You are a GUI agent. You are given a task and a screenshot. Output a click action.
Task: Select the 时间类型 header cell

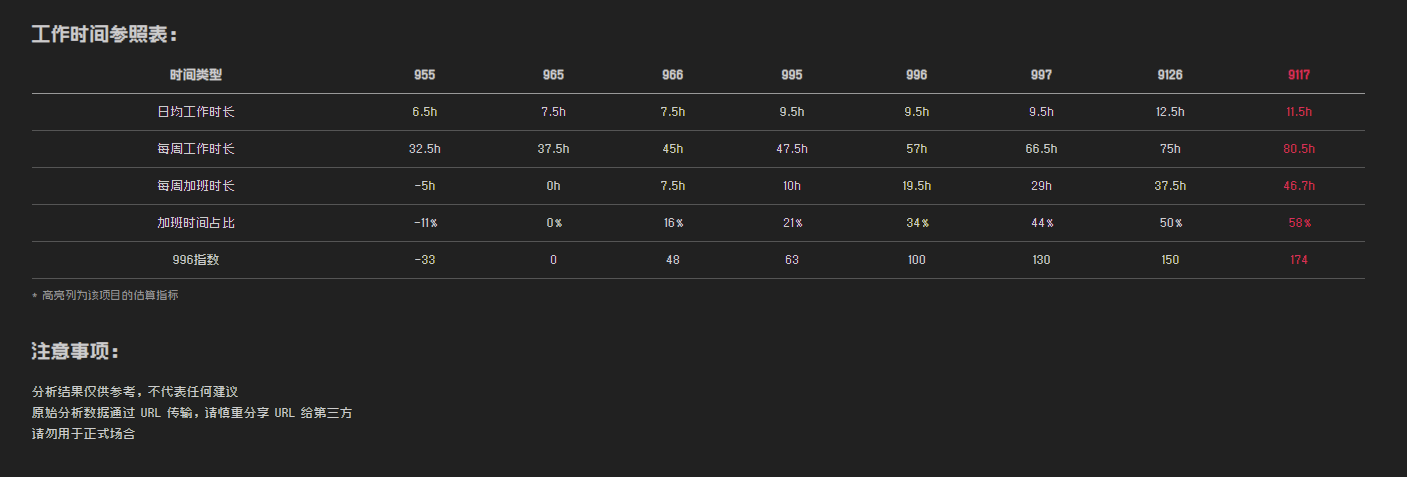(x=196, y=75)
